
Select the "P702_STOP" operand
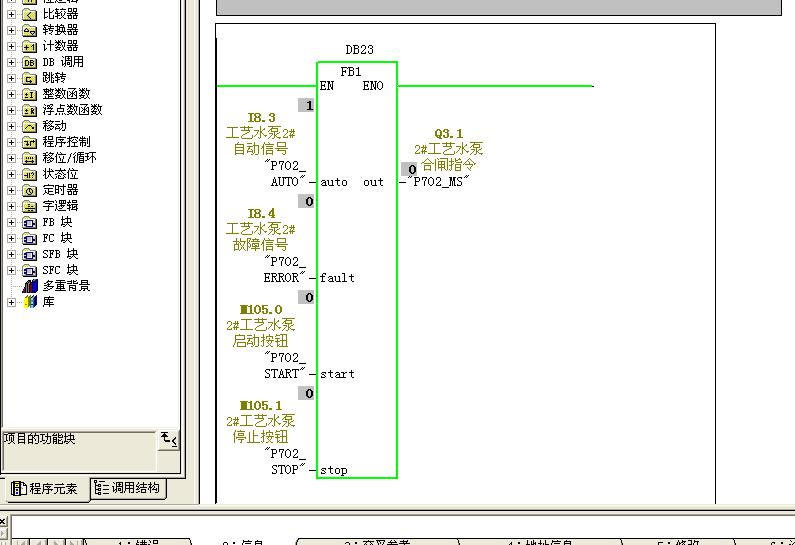pos(285,461)
